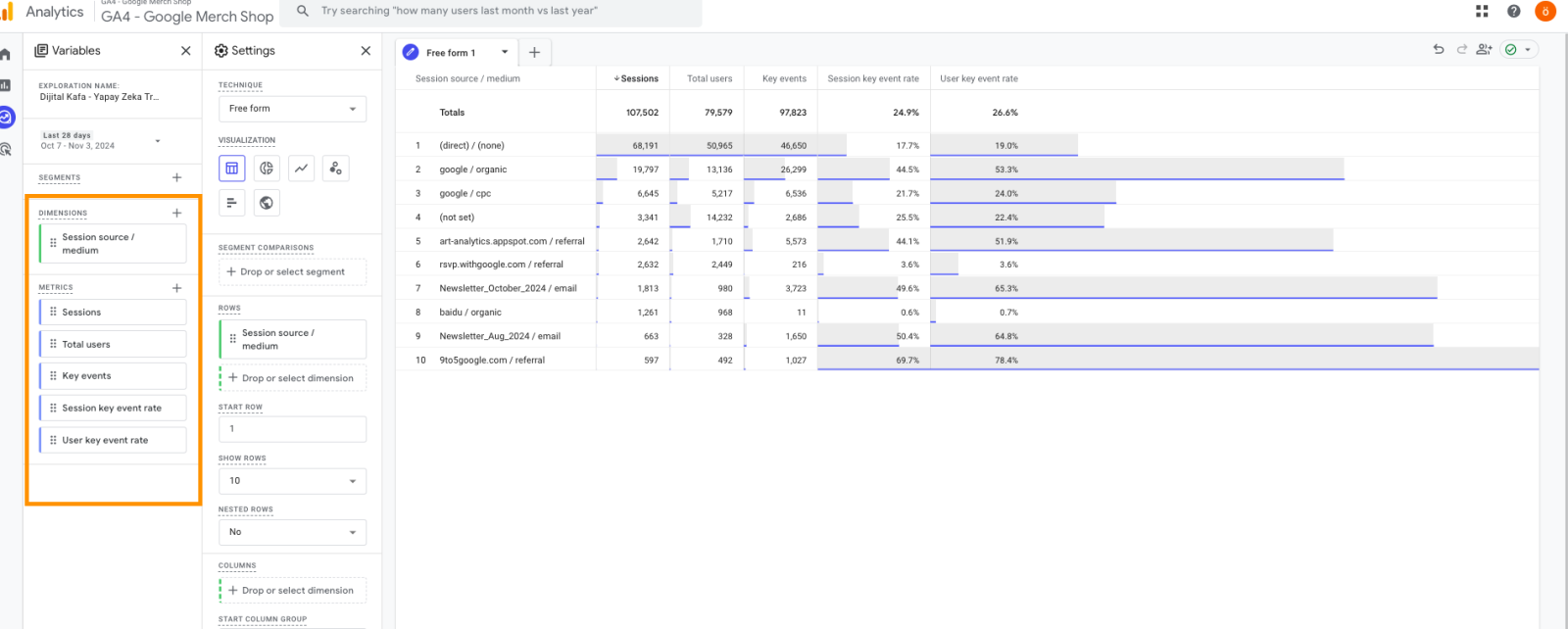Add a new metric with plus icon
The width and height of the screenshot is (1568, 629).
coord(177,288)
